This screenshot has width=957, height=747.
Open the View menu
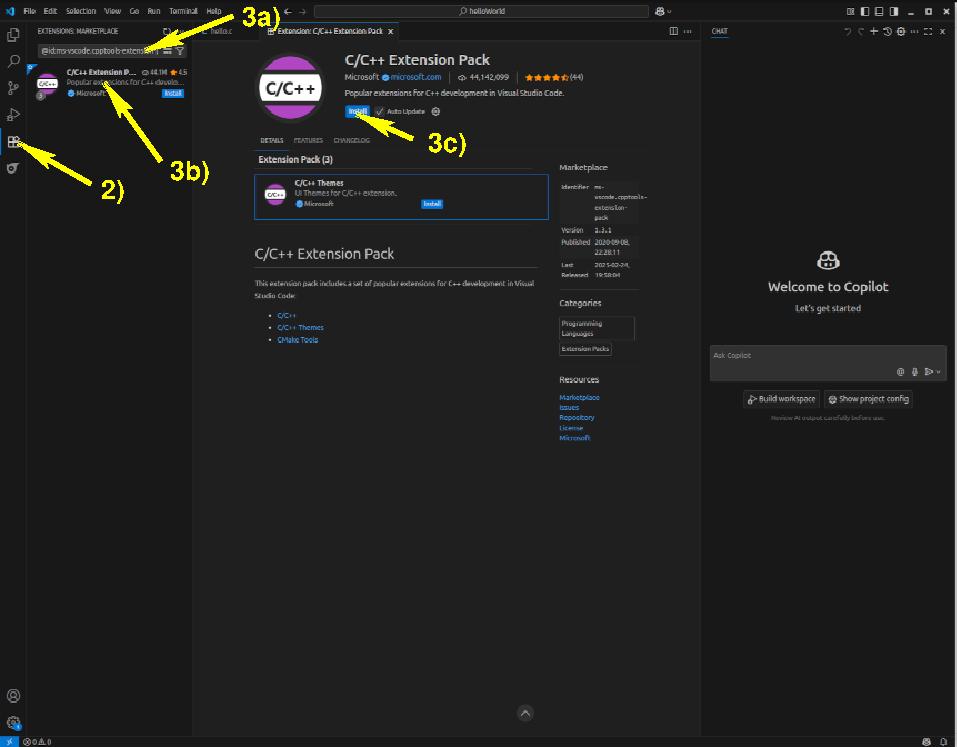point(112,11)
